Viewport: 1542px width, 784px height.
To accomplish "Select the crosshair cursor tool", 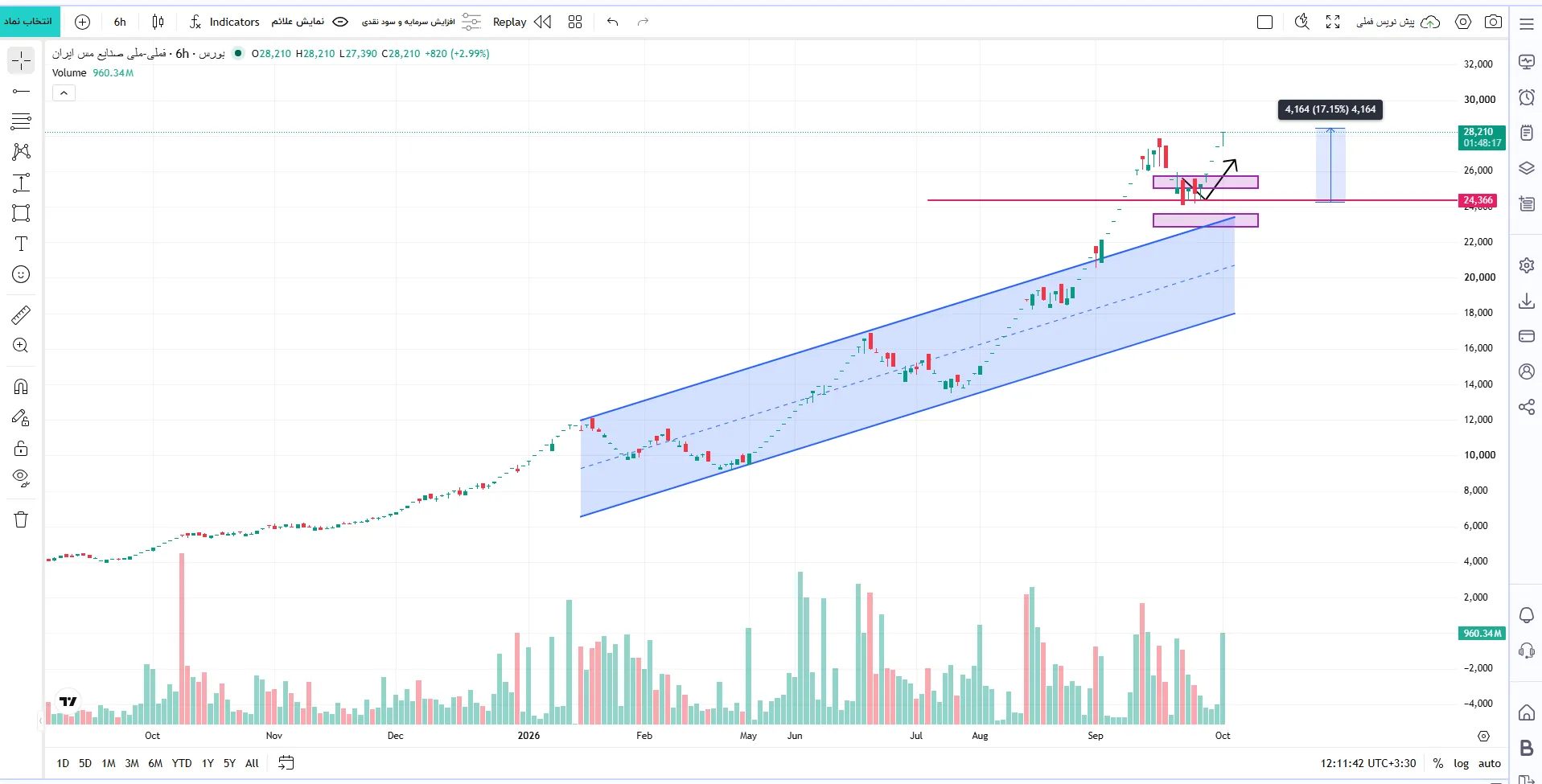I will [x=21, y=60].
